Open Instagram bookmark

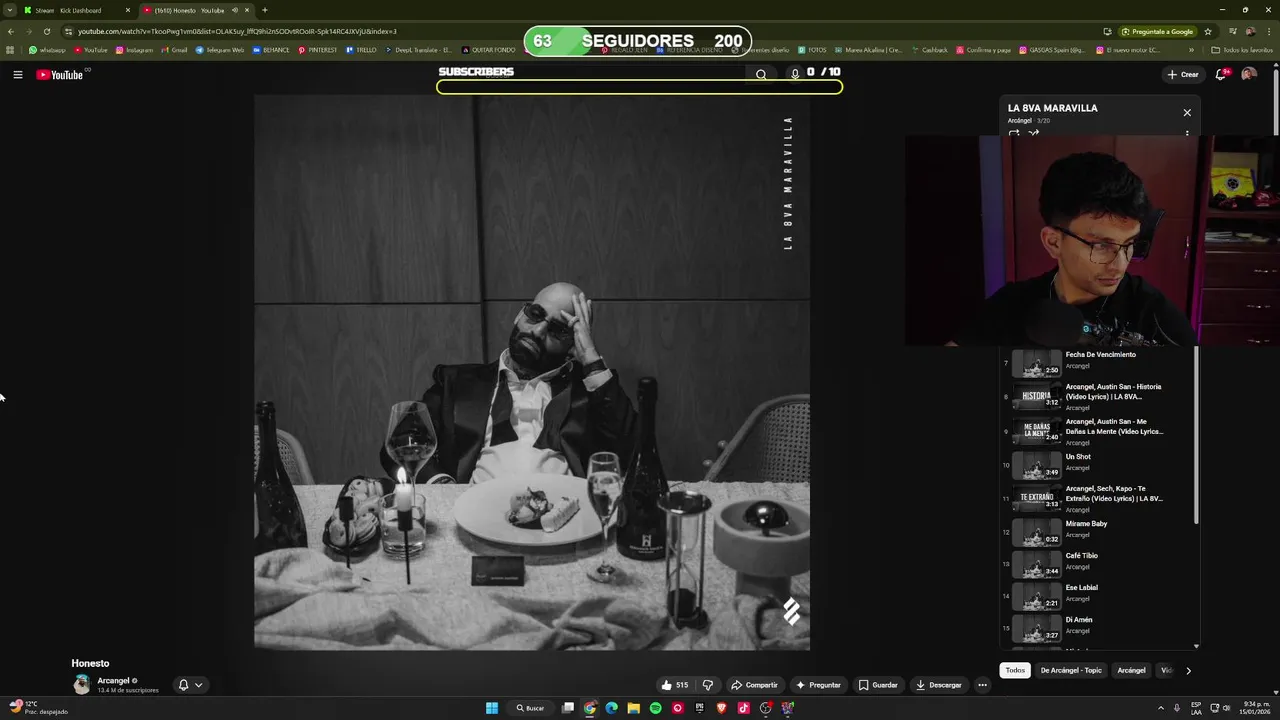point(134,50)
